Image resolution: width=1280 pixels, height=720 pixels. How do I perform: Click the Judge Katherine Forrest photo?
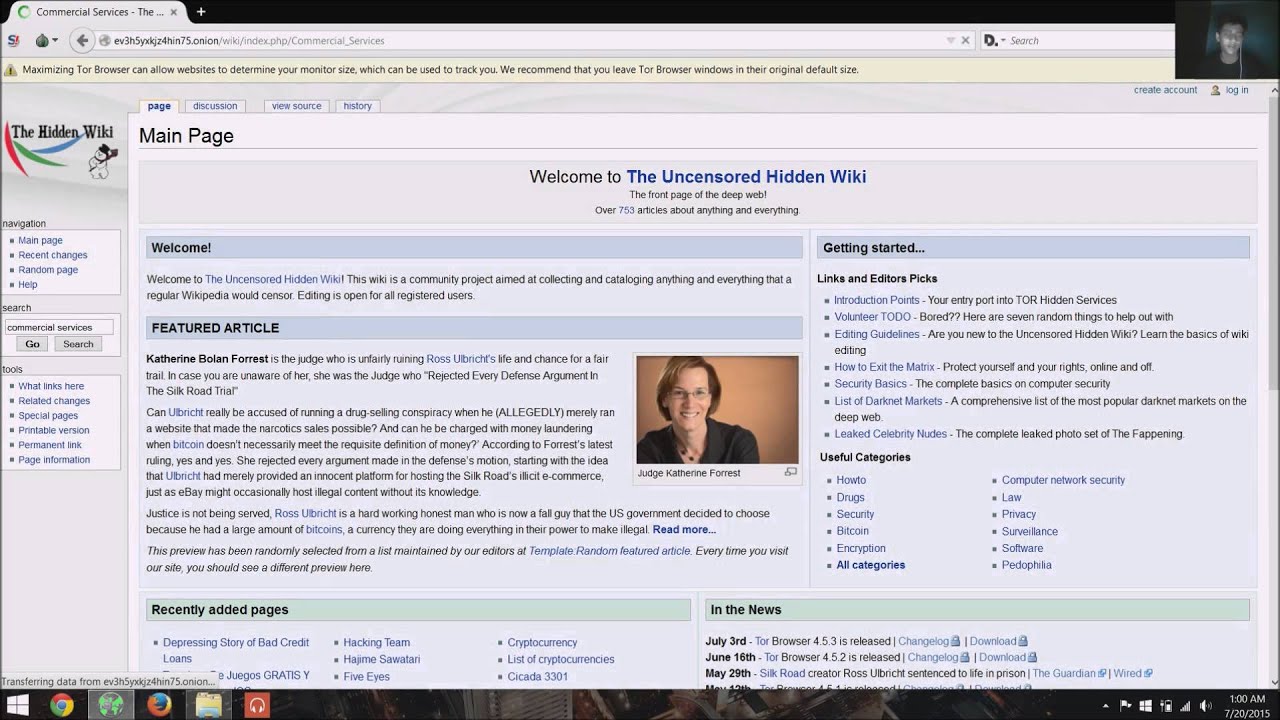717,409
